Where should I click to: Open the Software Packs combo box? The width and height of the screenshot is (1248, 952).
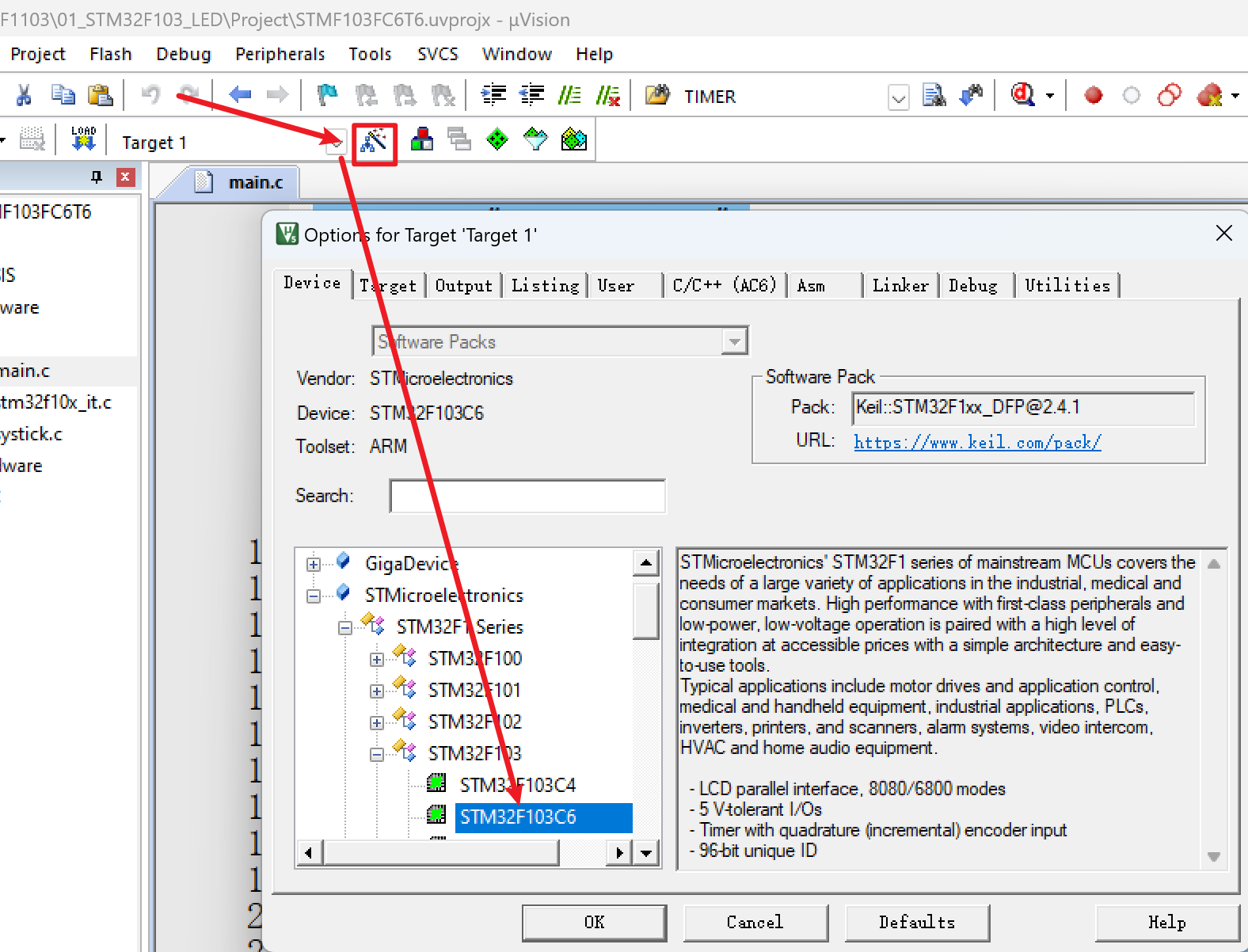tap(560, 341)
